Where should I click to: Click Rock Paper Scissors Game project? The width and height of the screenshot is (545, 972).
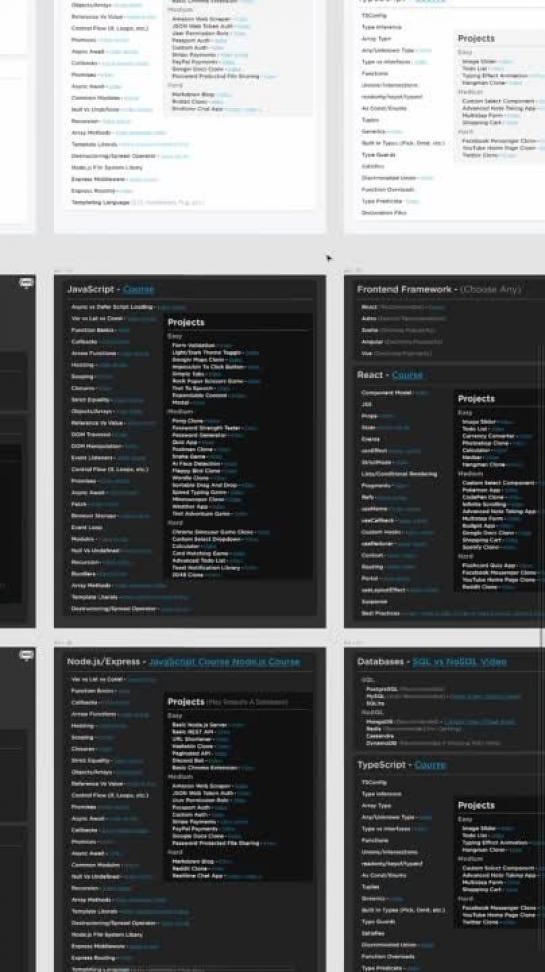(208, 381)
